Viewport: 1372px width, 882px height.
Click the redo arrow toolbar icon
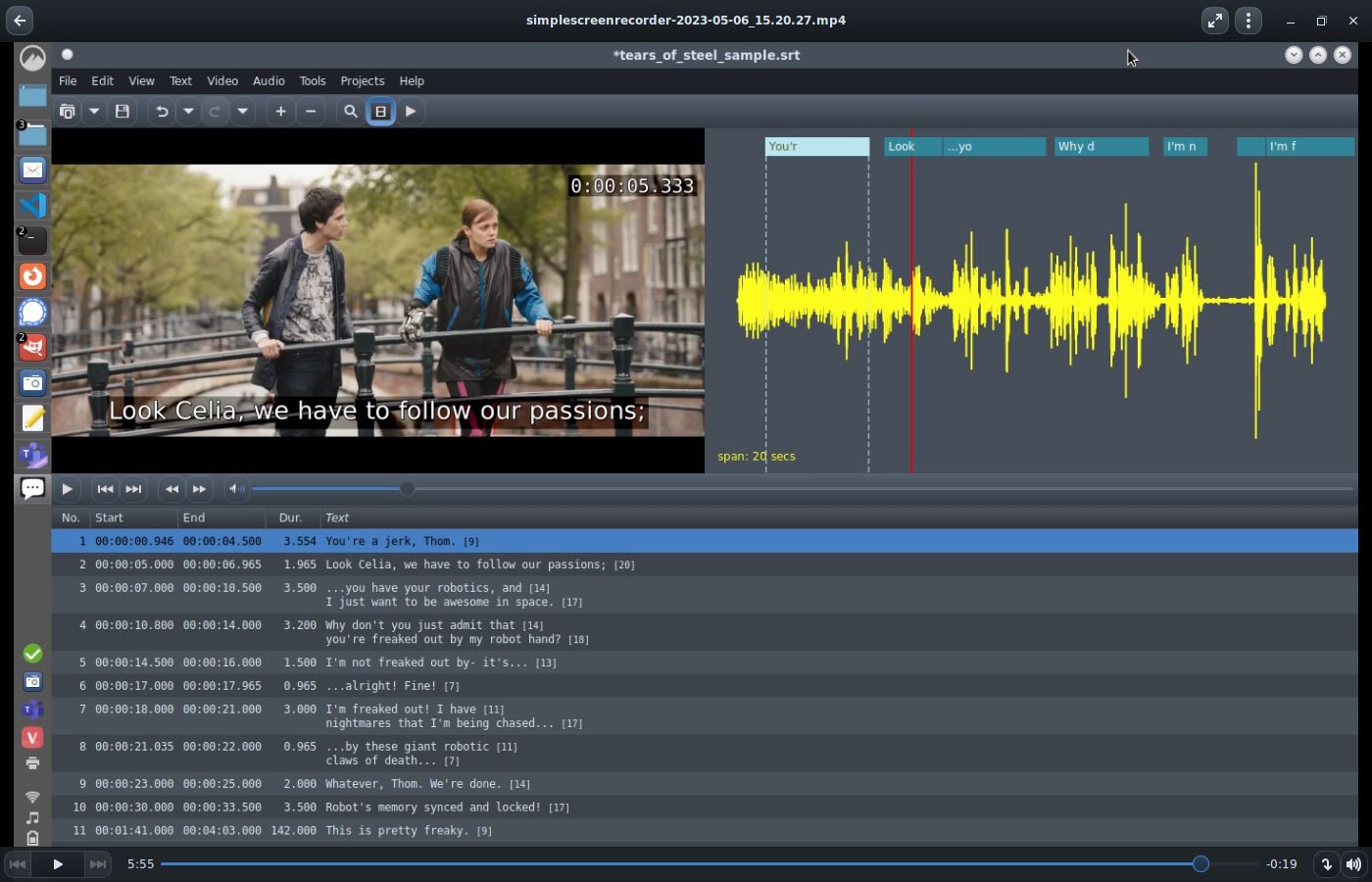point(216,112)
